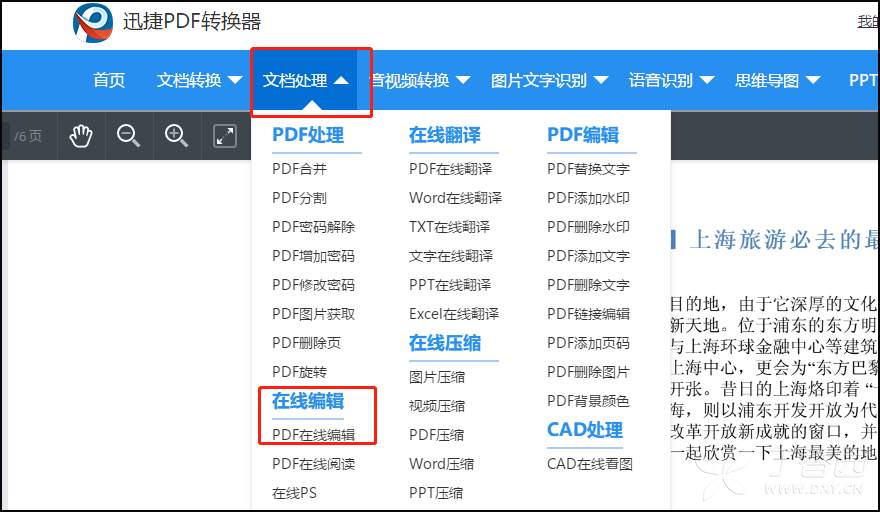
Task: Click the PDF编辑 section heading
Action: click(x=583, y=135)
